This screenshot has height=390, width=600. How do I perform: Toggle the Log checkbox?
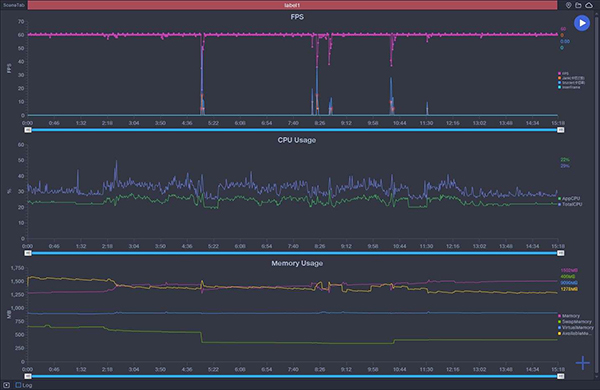(x=18, y=385)
